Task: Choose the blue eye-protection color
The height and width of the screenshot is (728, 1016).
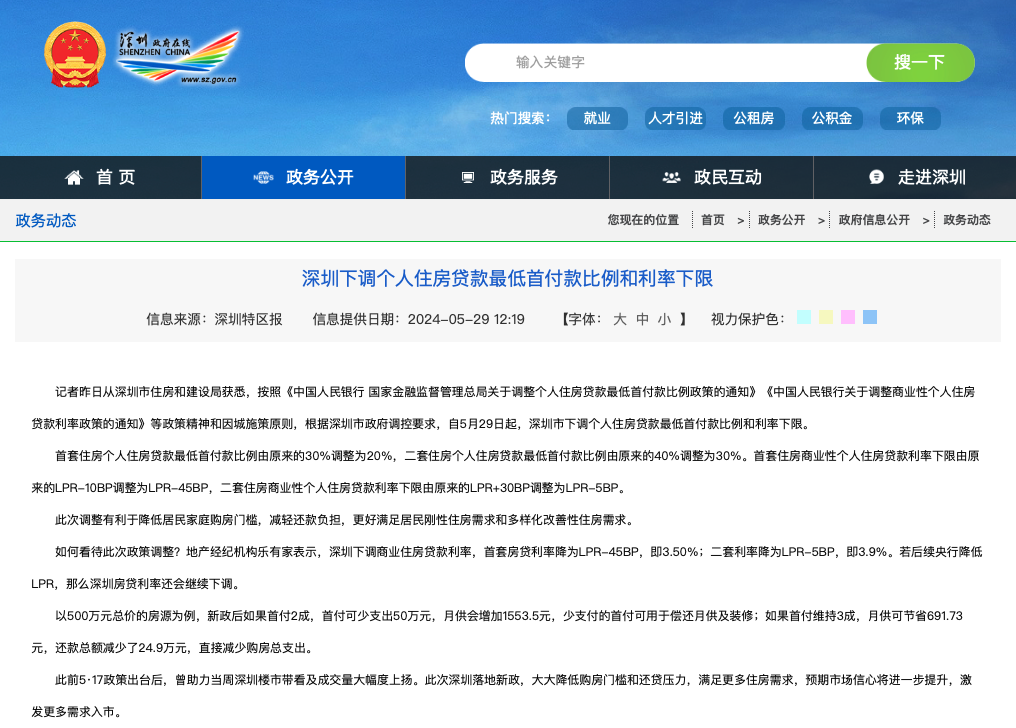Action: [x=870, y=317]
